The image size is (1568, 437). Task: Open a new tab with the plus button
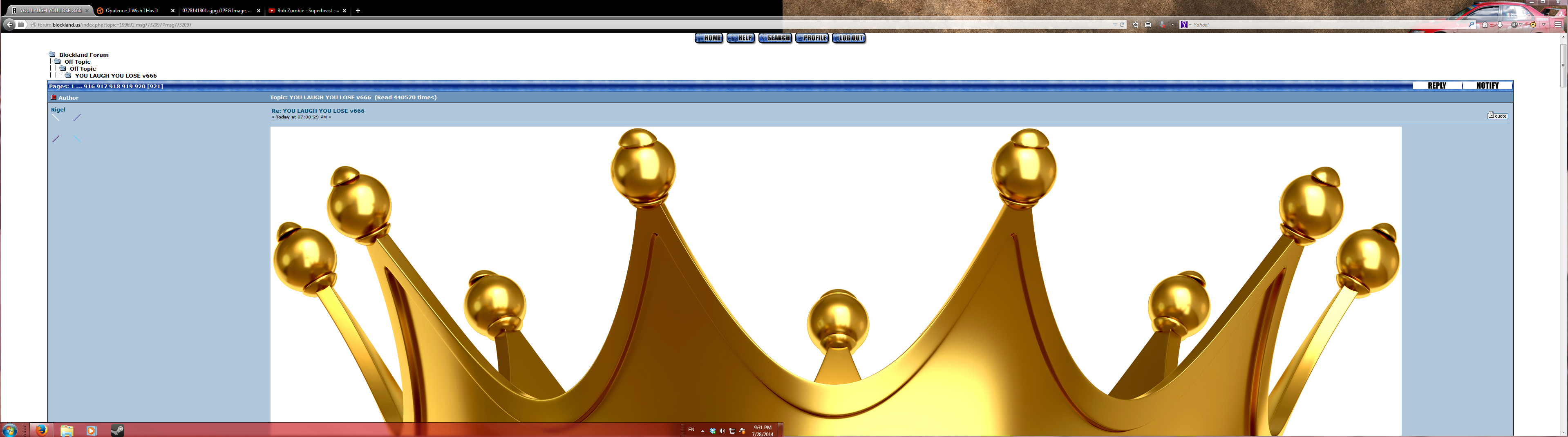pos(358,10)
